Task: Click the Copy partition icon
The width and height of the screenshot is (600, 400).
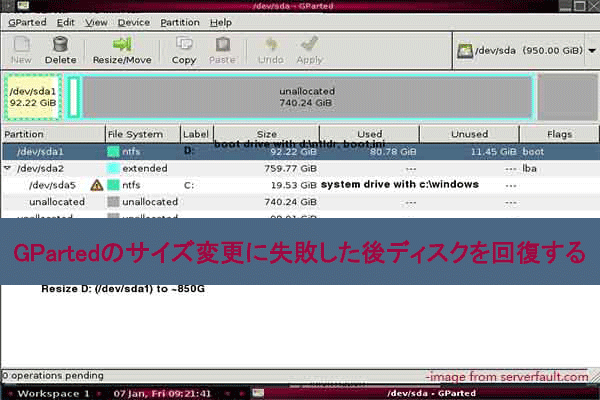Action: [184, 44]
